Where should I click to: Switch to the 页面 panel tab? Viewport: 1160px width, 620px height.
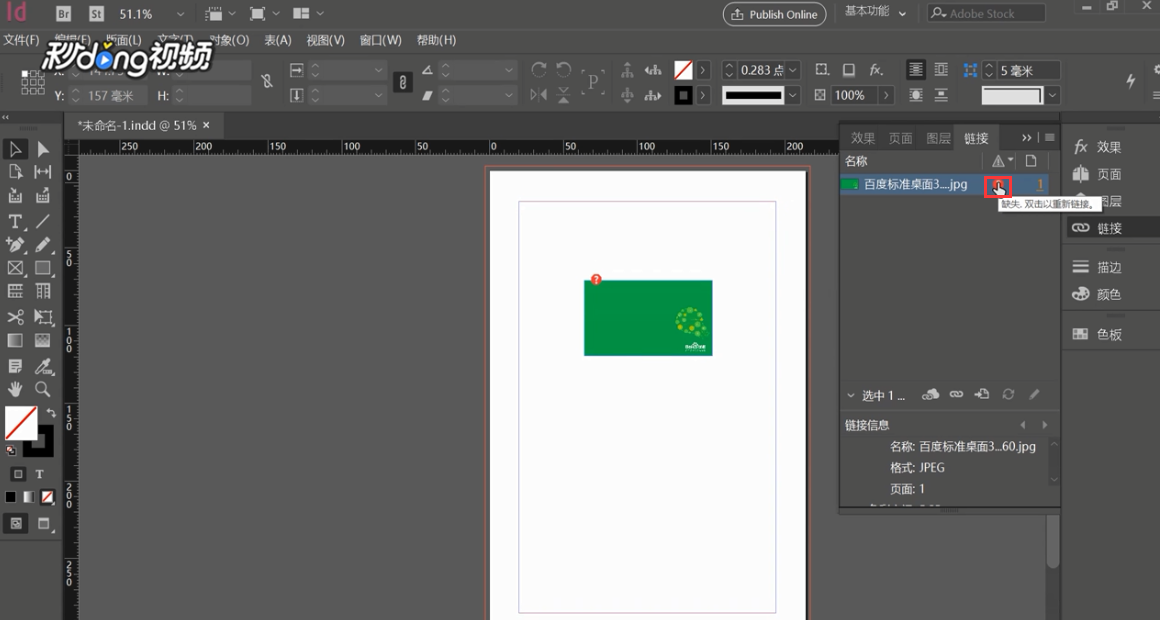pyautogui.click(x=900, y=138)
